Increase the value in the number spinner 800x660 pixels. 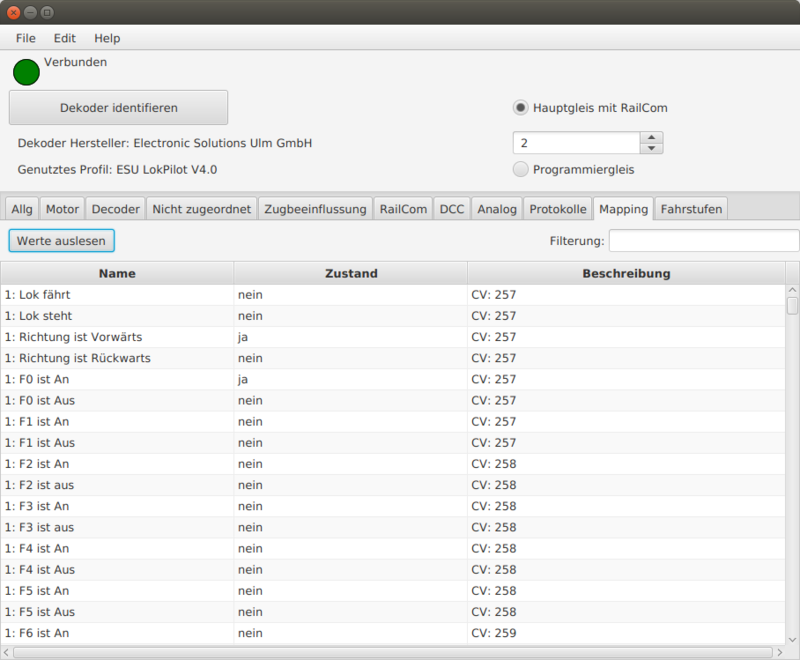652,137
